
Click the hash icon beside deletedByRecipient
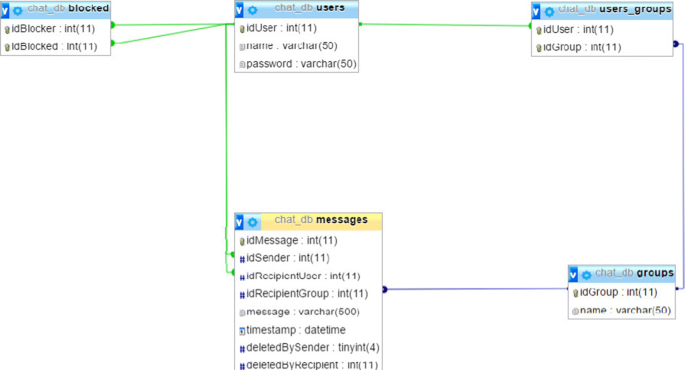[x=242, y=367]
